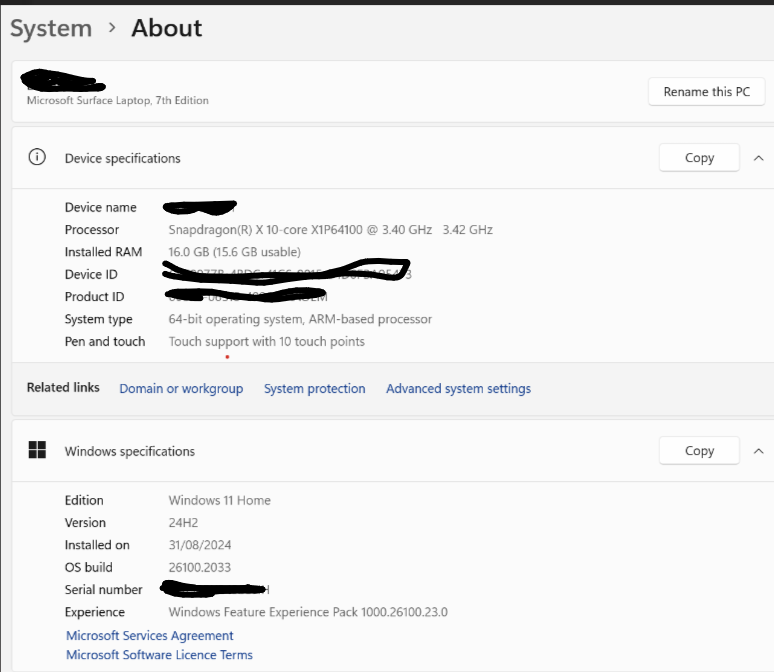Click the Installed on label
Viewport: 774px width, 672px height.
click(97, 545)
